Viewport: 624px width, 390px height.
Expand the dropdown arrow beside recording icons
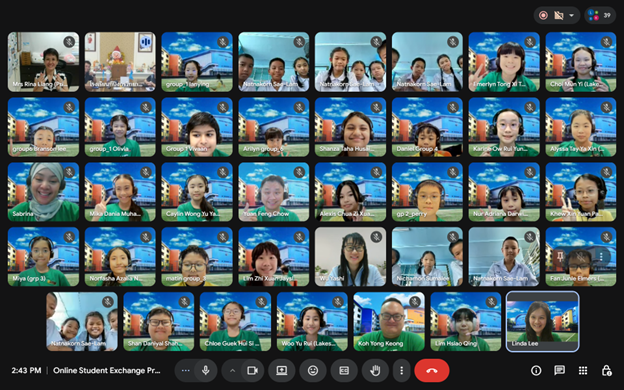[x=571, y=16]
